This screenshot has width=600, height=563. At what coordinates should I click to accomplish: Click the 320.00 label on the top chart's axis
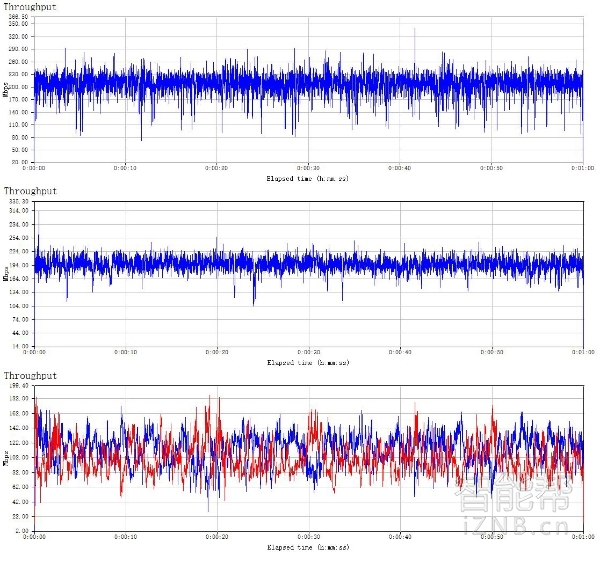coord(18,36)
